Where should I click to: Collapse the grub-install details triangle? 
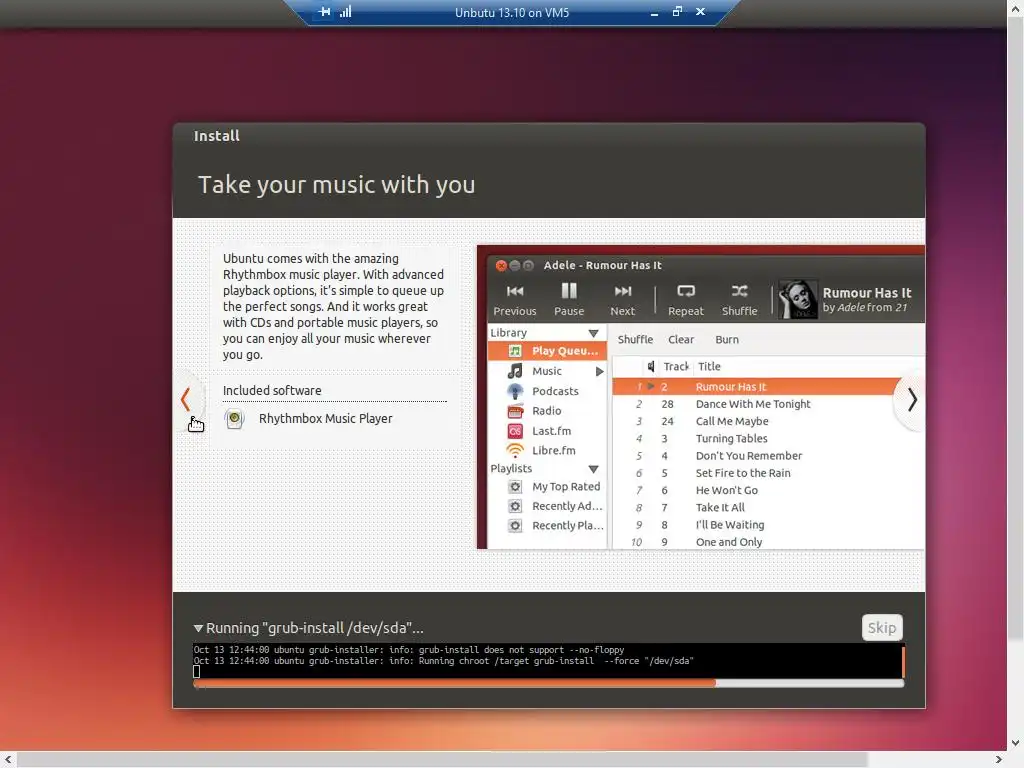198,628
